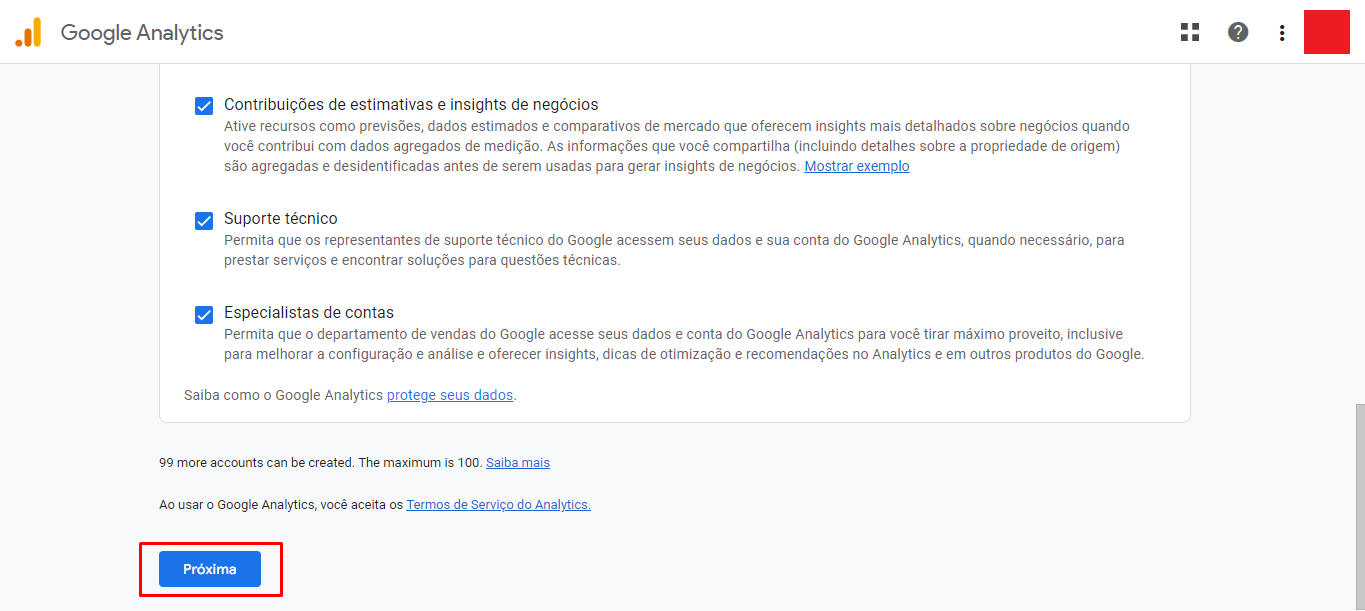Disable the Especialistas de contas checkbox
1365x611 pixels.
[204, 314]
